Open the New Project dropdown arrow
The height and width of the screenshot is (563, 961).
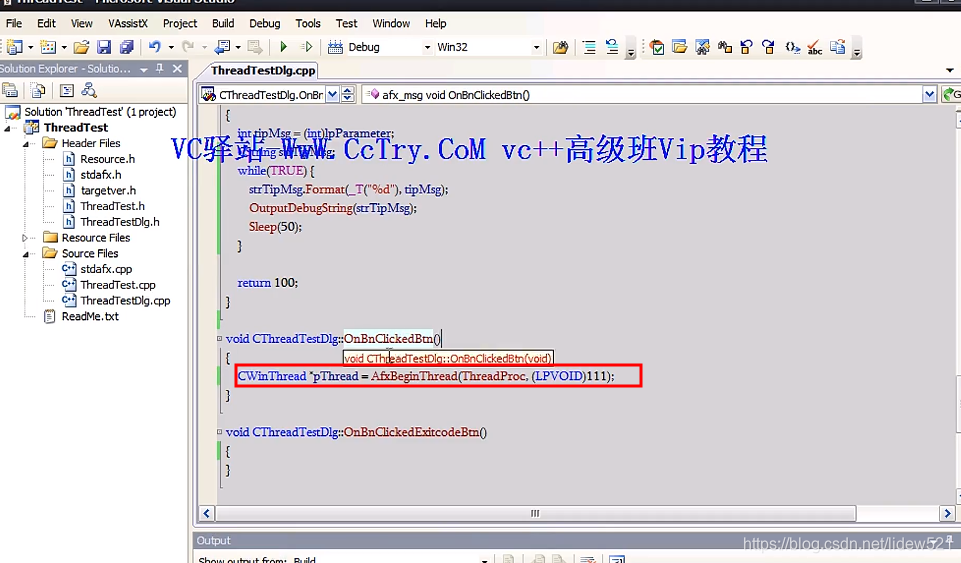30,47
